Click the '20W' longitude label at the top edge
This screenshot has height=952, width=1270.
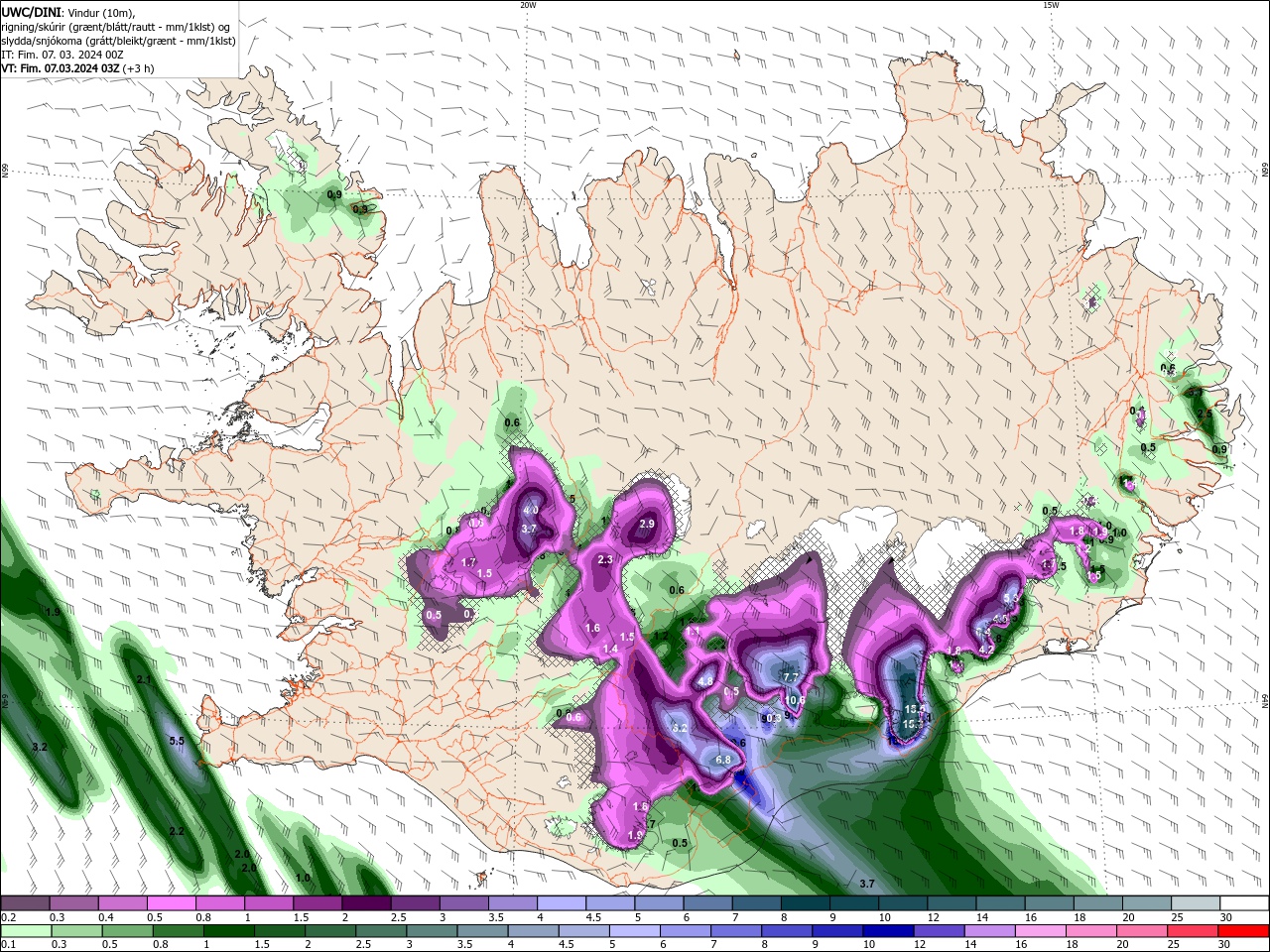pos(528,5)
